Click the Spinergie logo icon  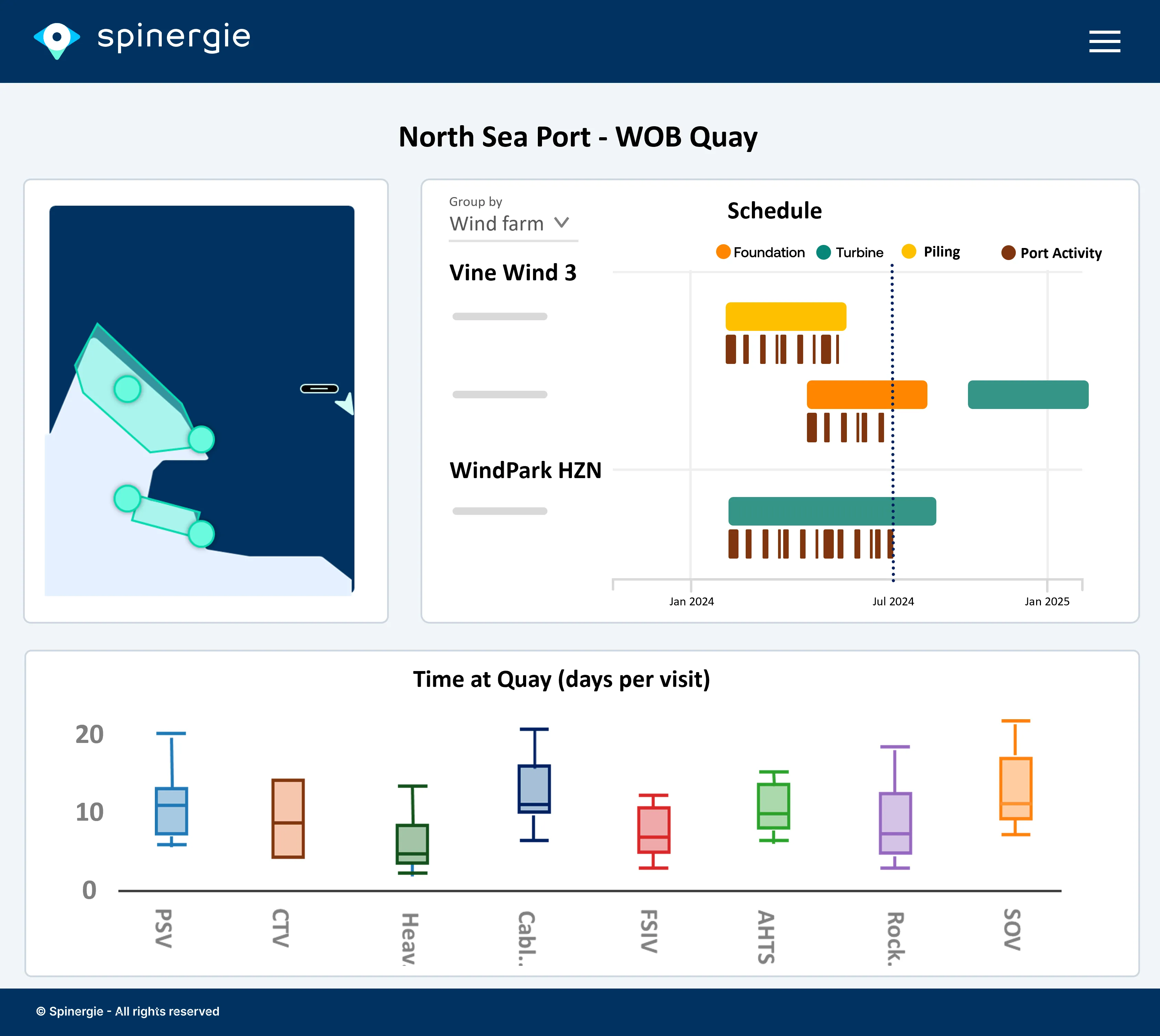coord(56,39)
